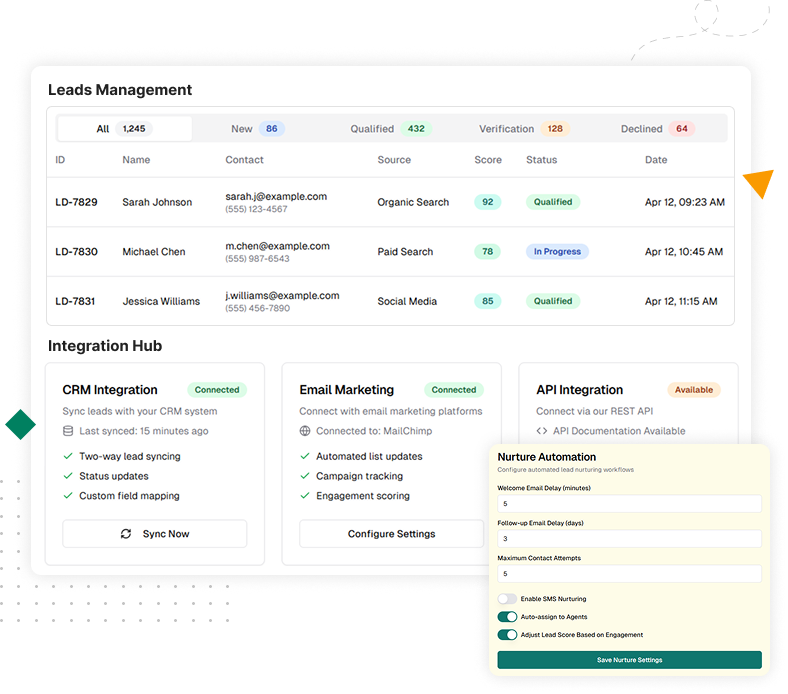Click checkmark beside Status updates
788x694 pixels.
tap(68, 477)
